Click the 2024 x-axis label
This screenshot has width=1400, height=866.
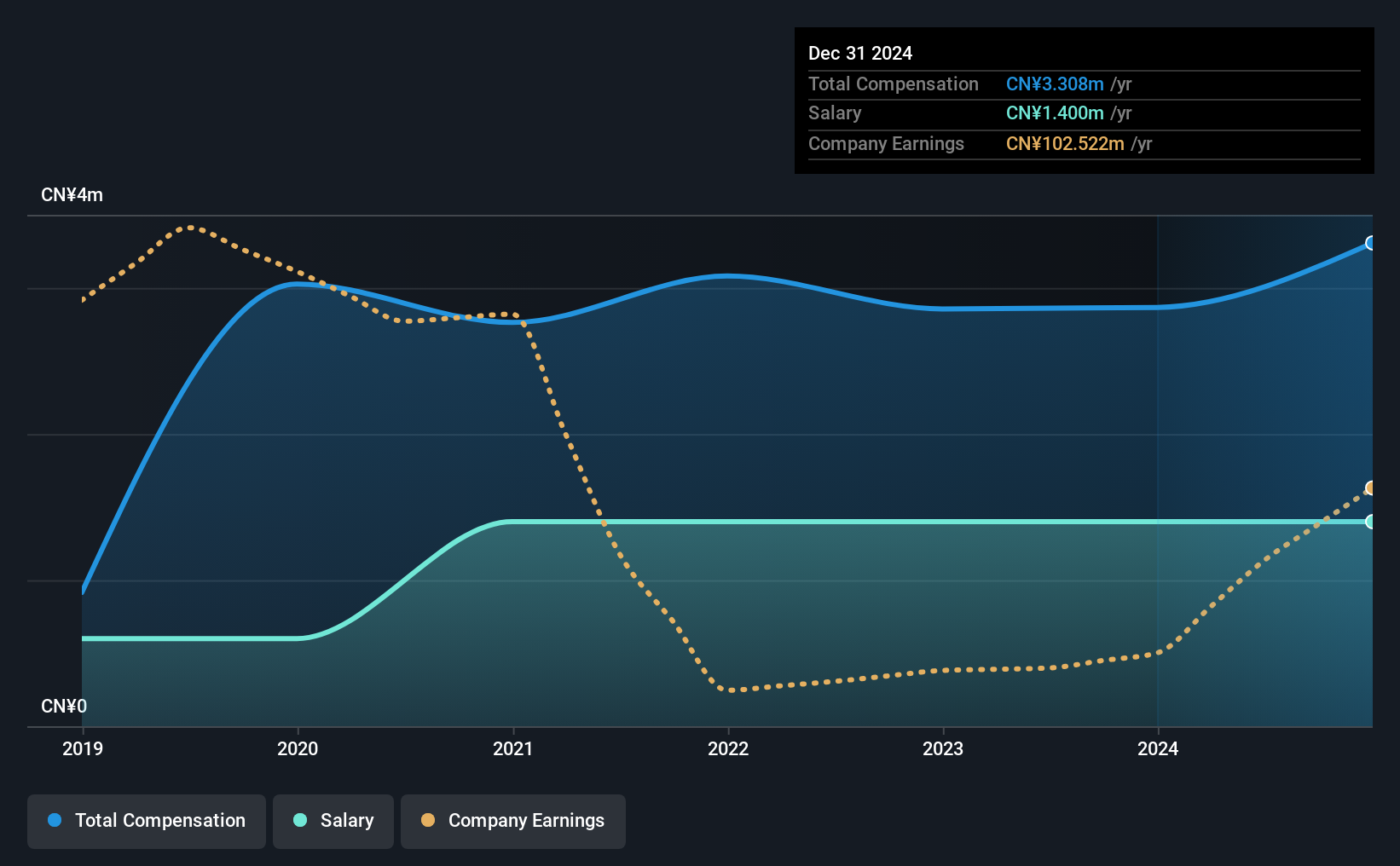tap(1158, 748)
